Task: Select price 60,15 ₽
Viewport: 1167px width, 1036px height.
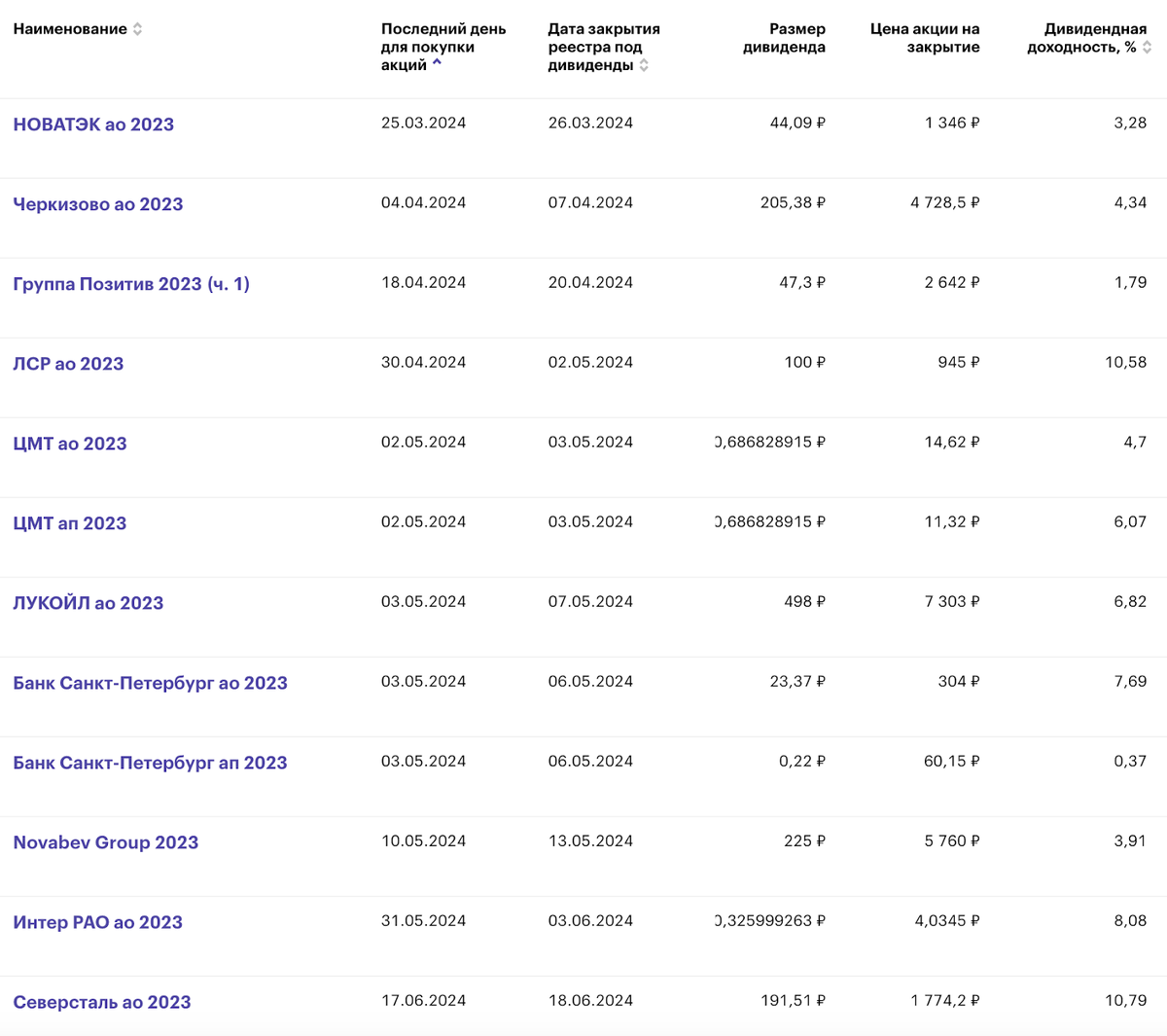Action: [952, 761]
